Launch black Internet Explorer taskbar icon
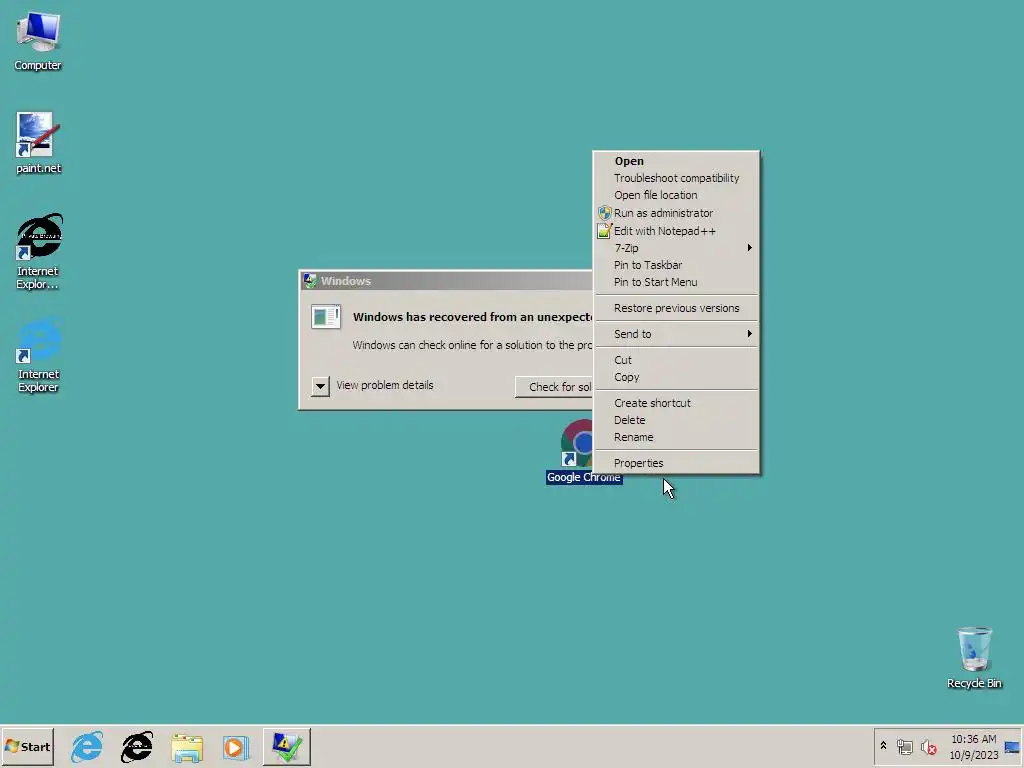Image resolution: width=1024 pixels, height=768 pixels. coord(137,746)
